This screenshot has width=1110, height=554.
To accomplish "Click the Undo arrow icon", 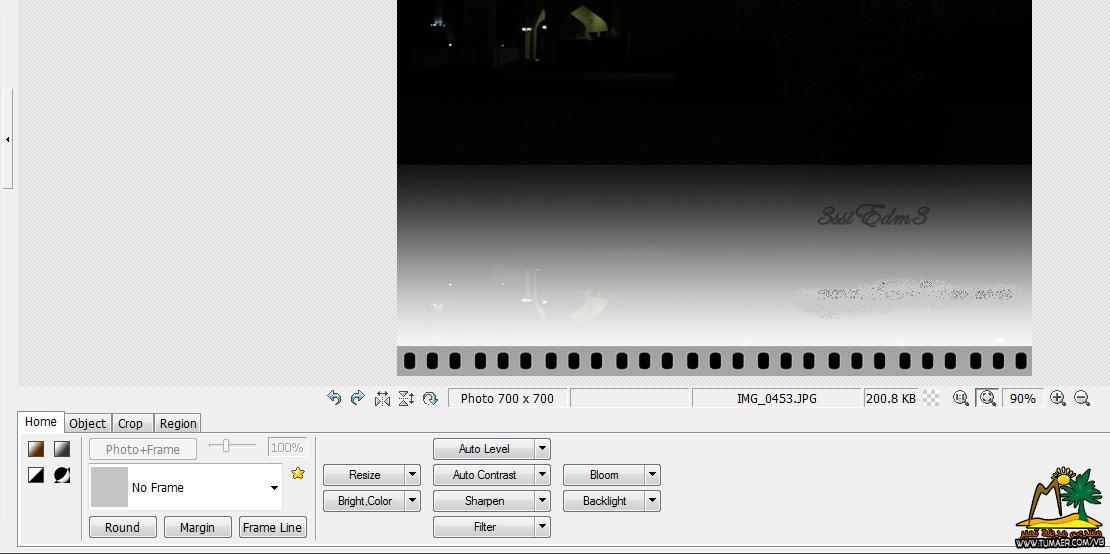I will 334,398.
